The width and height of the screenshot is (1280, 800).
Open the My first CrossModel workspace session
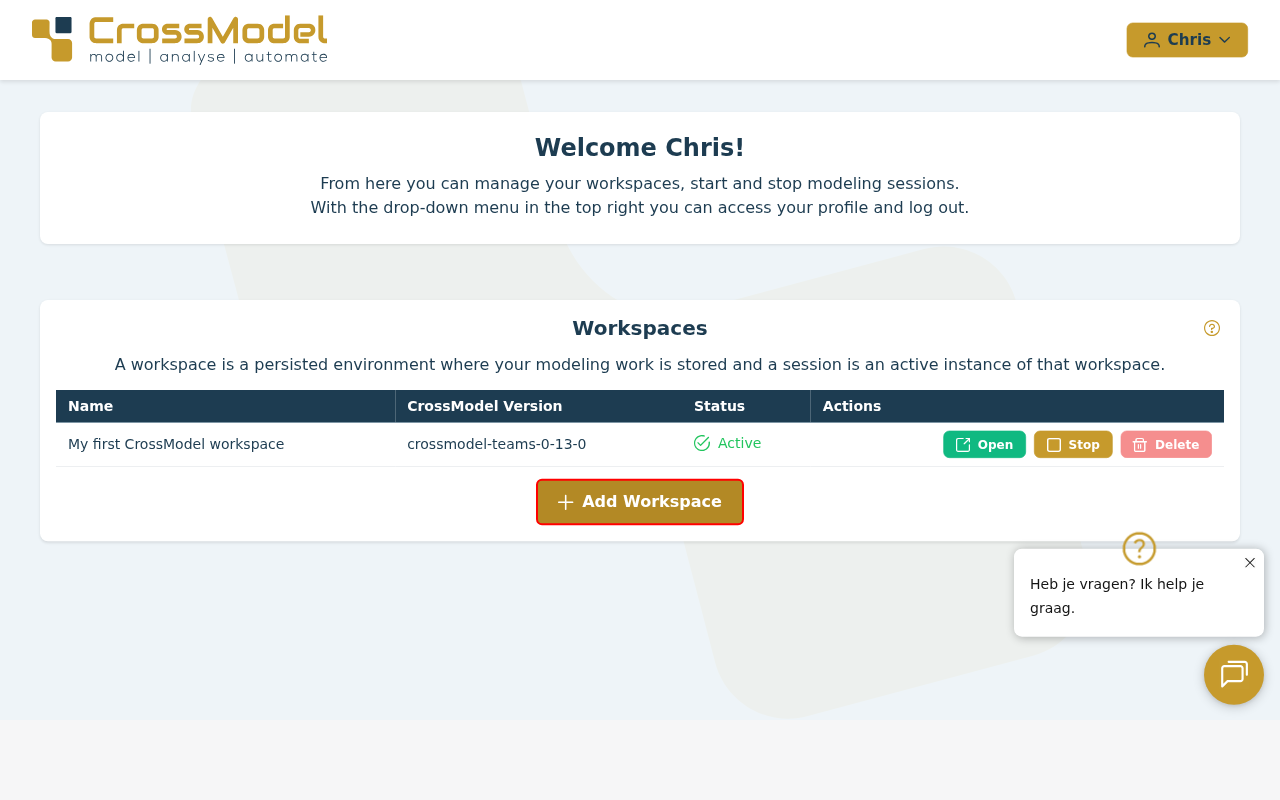[x=984, y=445]
